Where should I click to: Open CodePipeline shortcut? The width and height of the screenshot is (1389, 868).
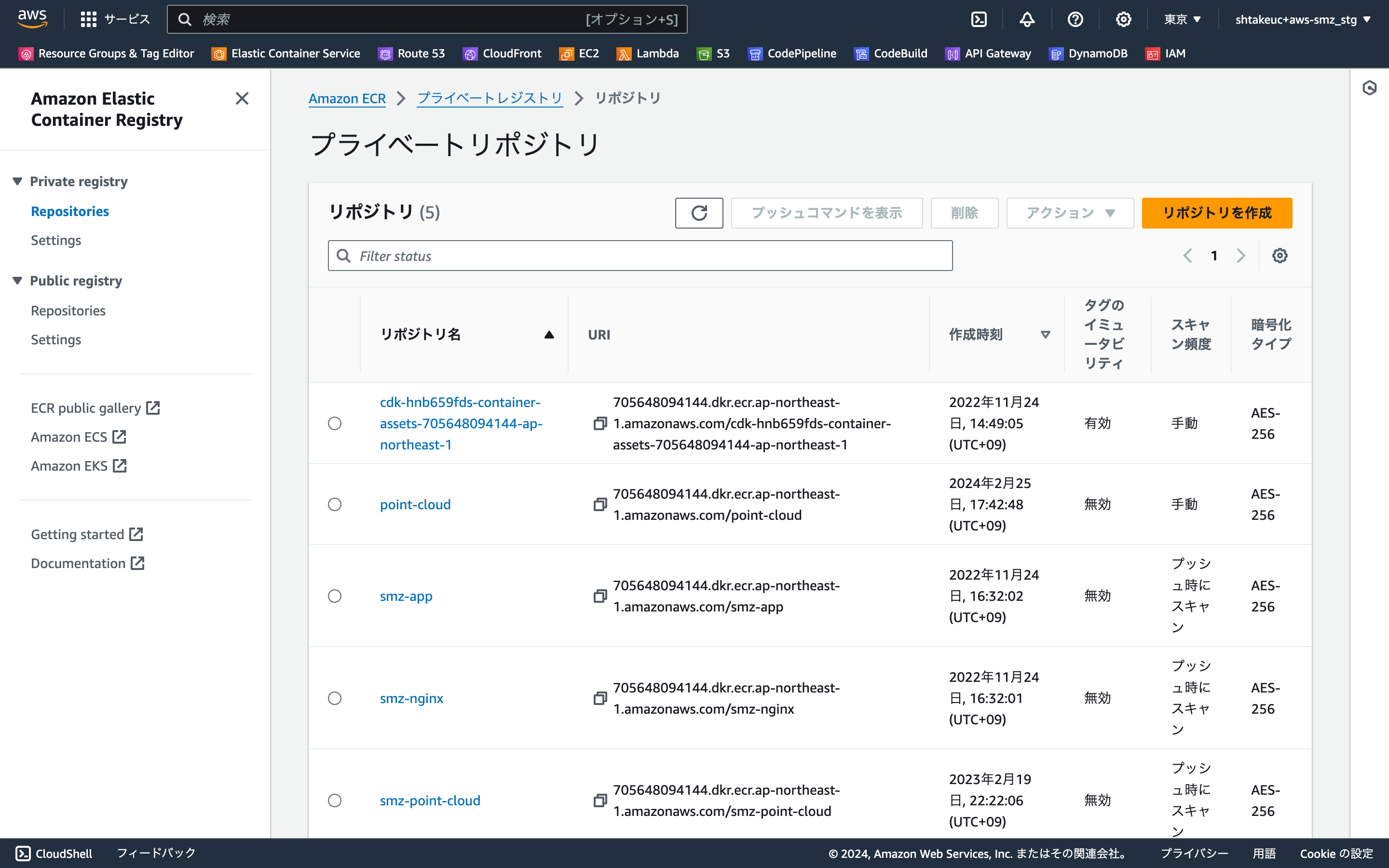point(792,54)
